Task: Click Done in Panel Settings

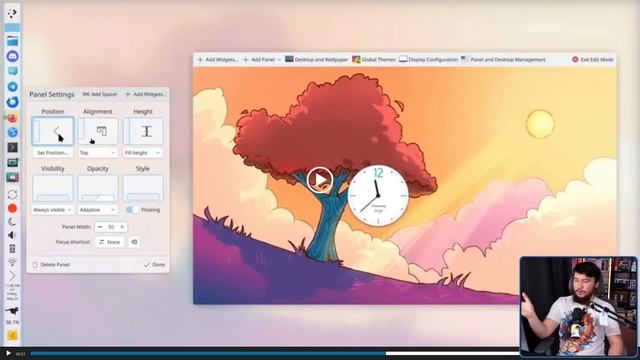Action: (x=154, y=264)
